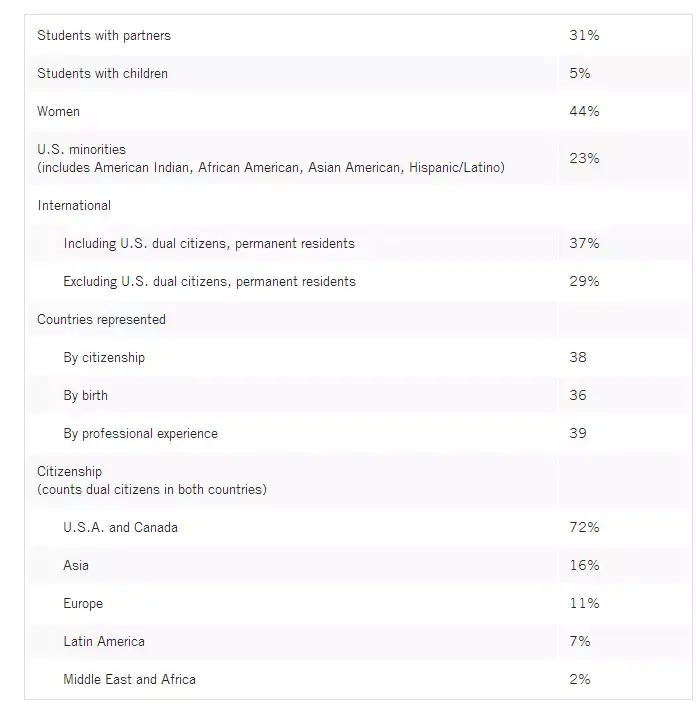Select the 'Citizenship' section heading
This screenshot has width=696, height=709.
pos(70,472)
